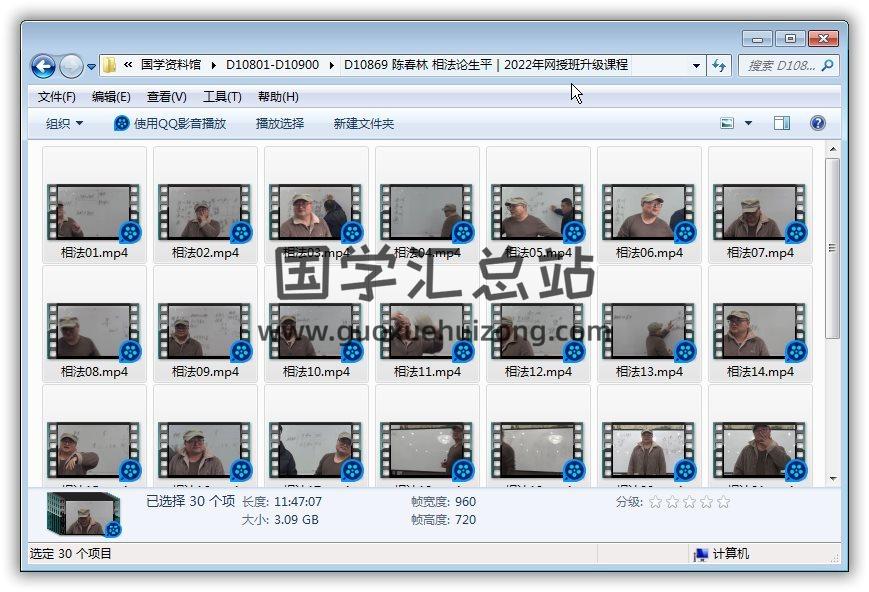Open the recent pages dropdown arrow
869x592 pixels.
[x=91, y=67]
